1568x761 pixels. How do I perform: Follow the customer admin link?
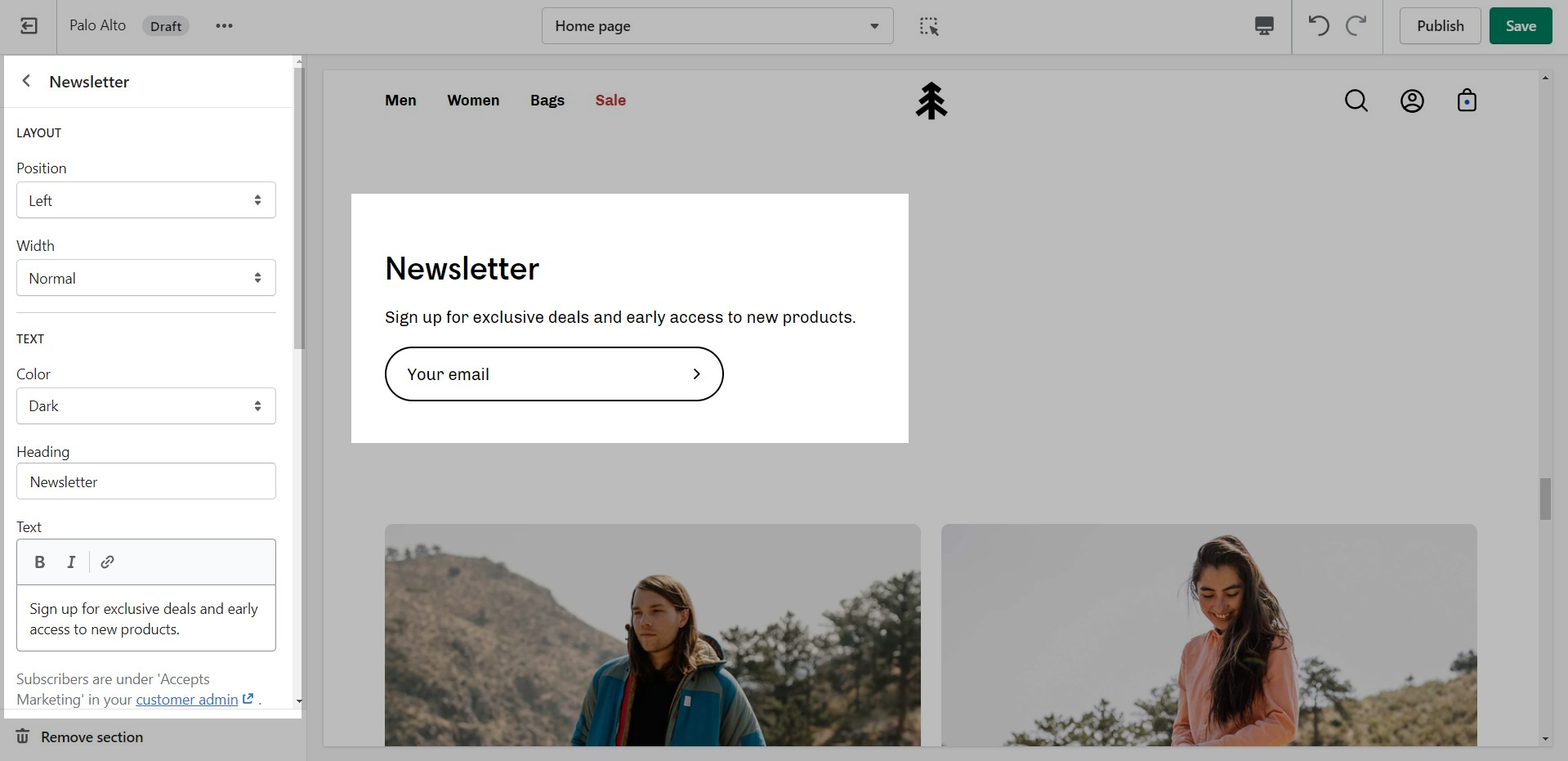point(187,700)
